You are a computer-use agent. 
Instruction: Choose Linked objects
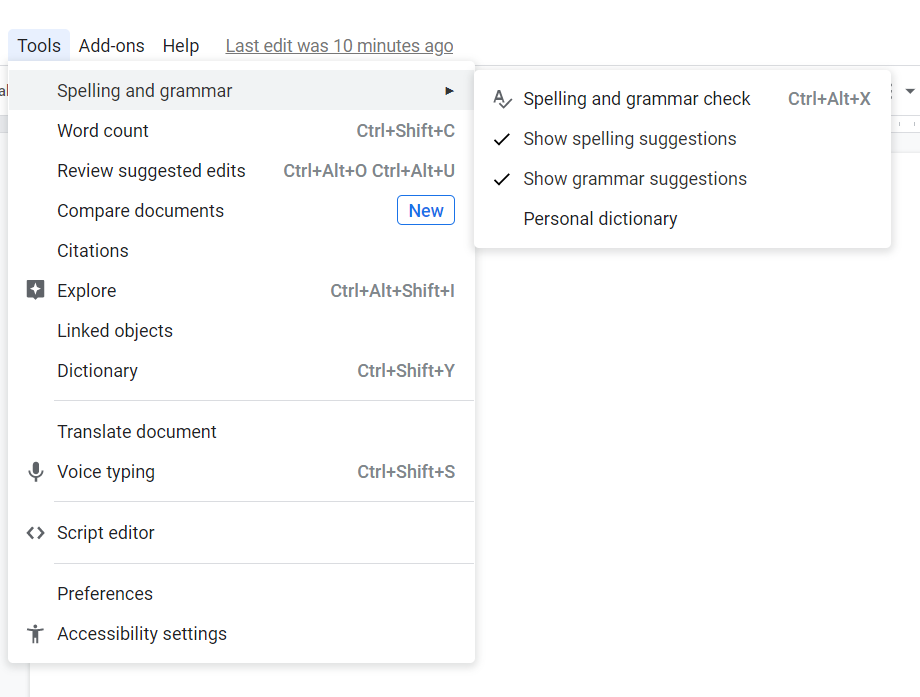tap(241, 330)
